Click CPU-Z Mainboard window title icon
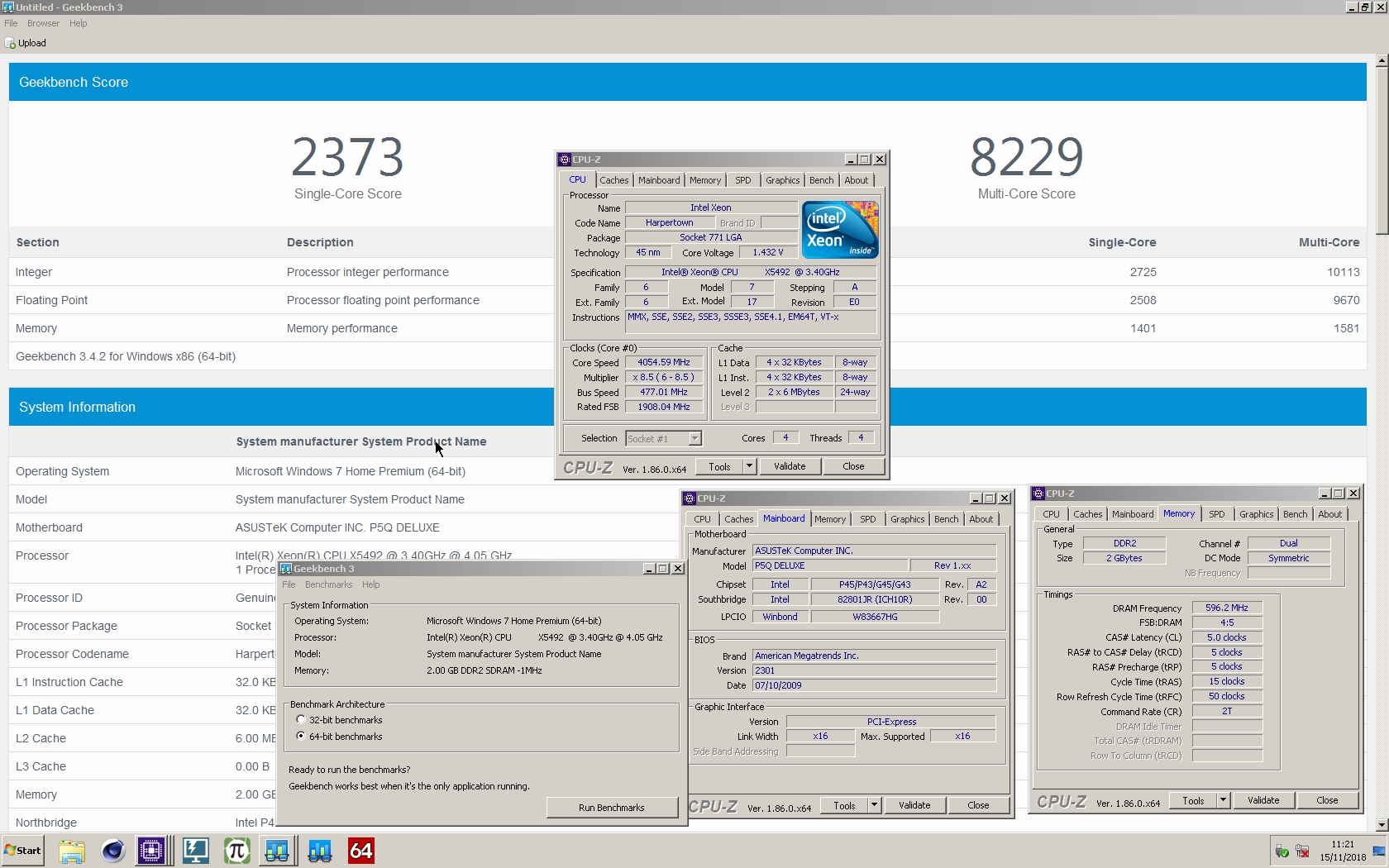 click(x=690, y=498)
